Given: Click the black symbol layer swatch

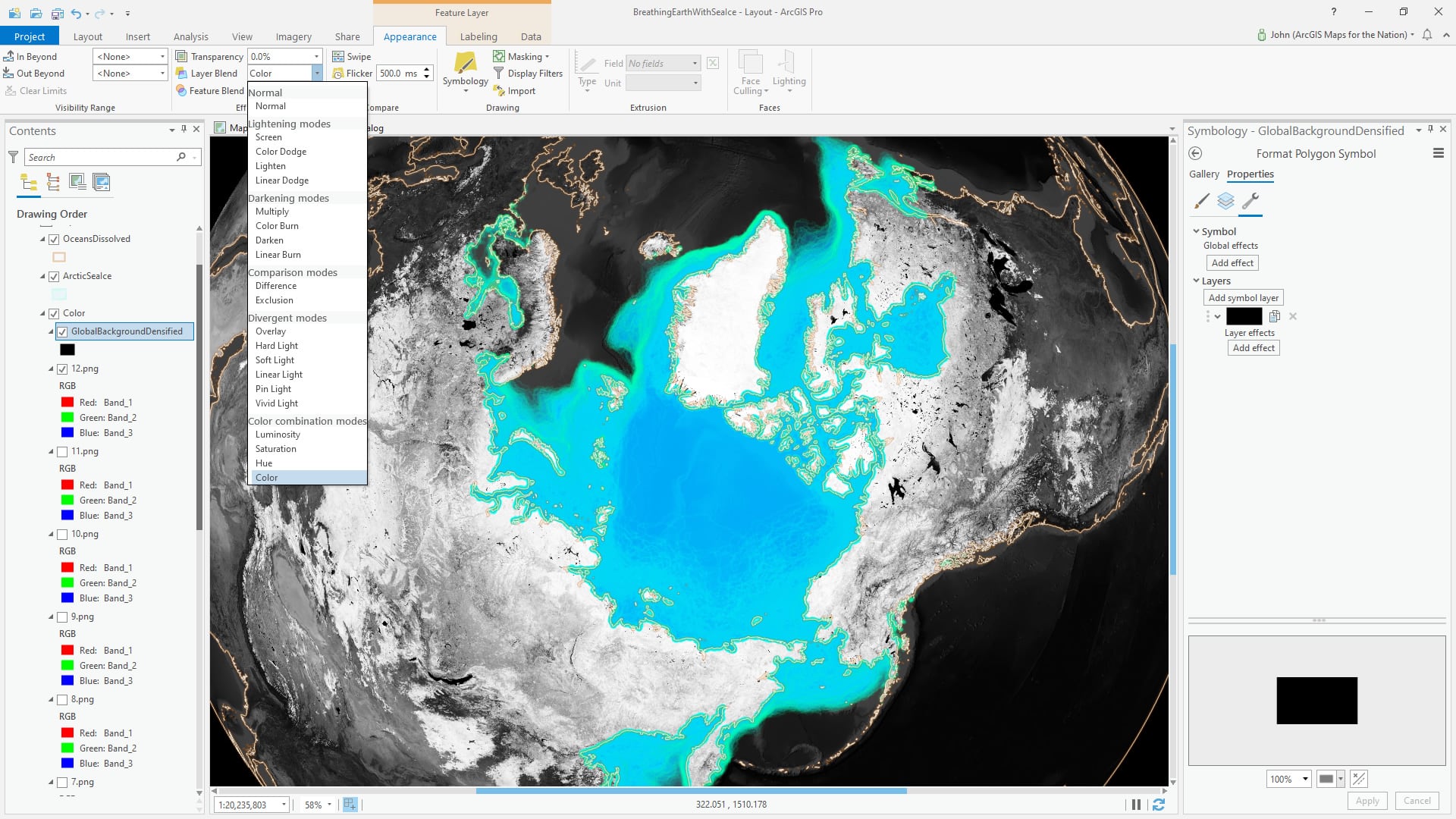Looking at the screenshot, I should click(x=1244, y=317).
